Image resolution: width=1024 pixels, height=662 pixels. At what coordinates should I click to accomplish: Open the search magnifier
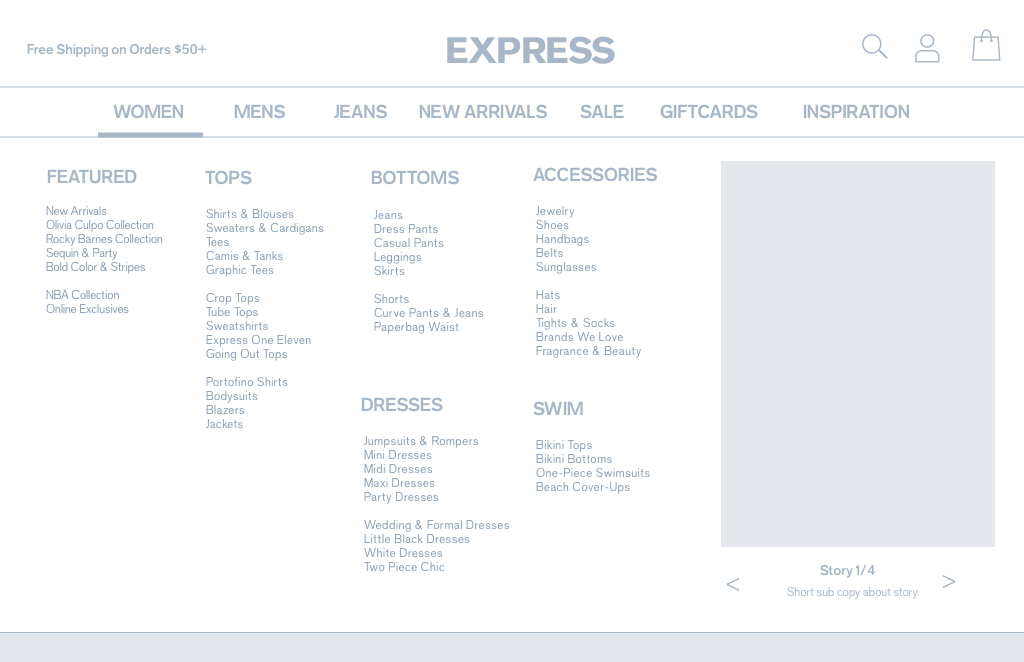(x=874, y=47)
